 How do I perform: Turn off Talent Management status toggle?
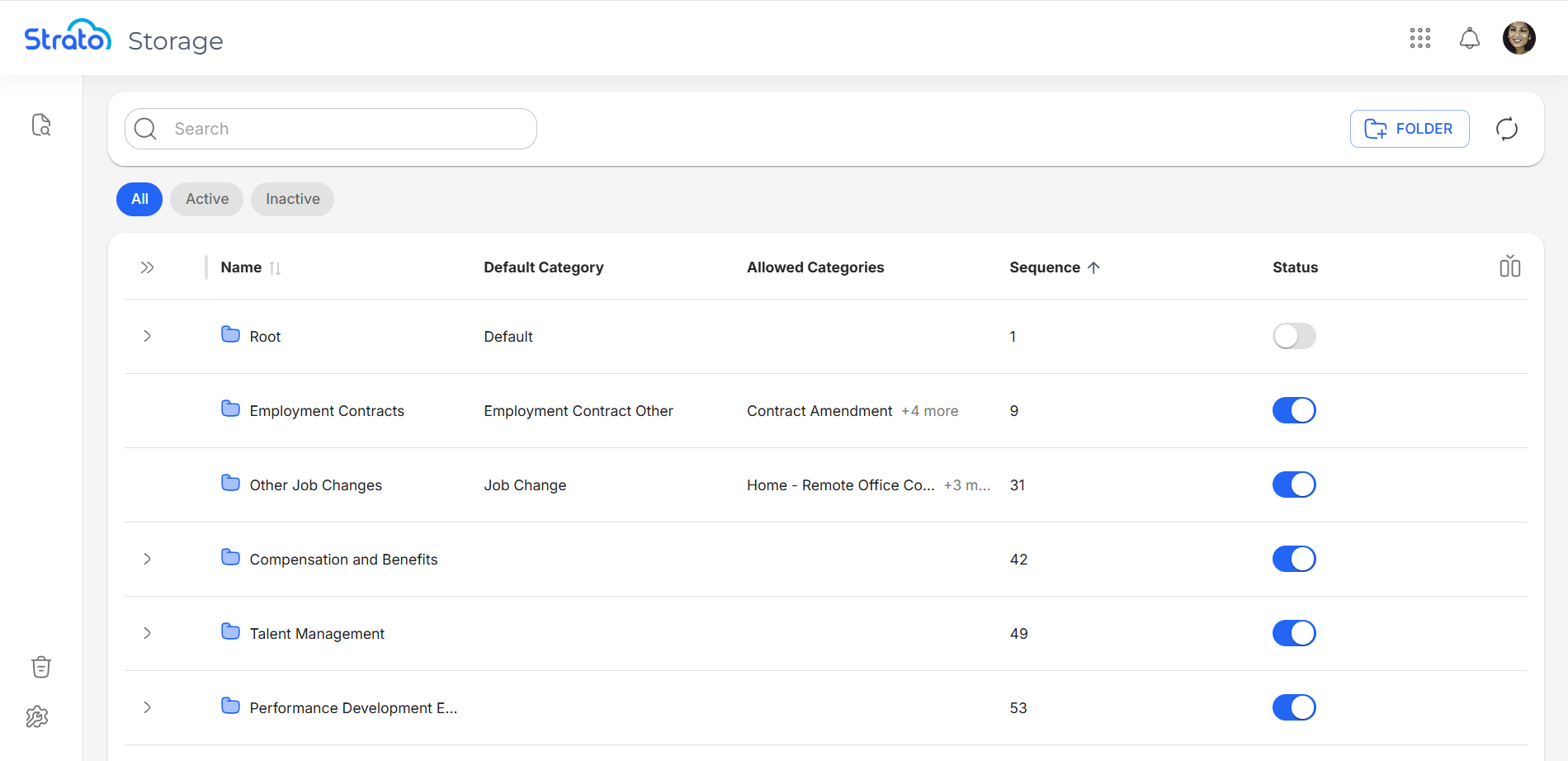coord(1293,633)
